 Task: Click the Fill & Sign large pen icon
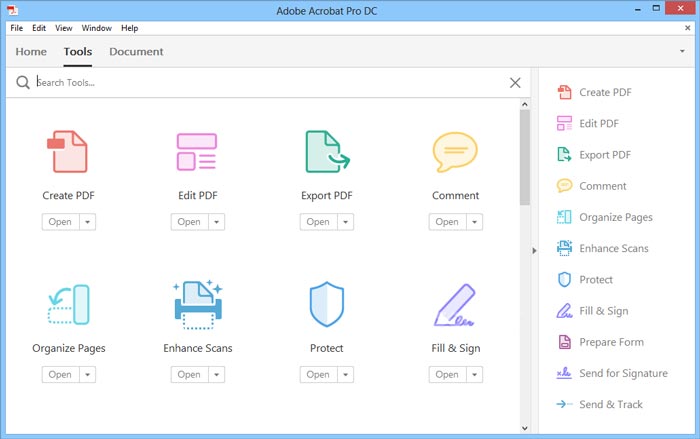(x=454, y=305)
